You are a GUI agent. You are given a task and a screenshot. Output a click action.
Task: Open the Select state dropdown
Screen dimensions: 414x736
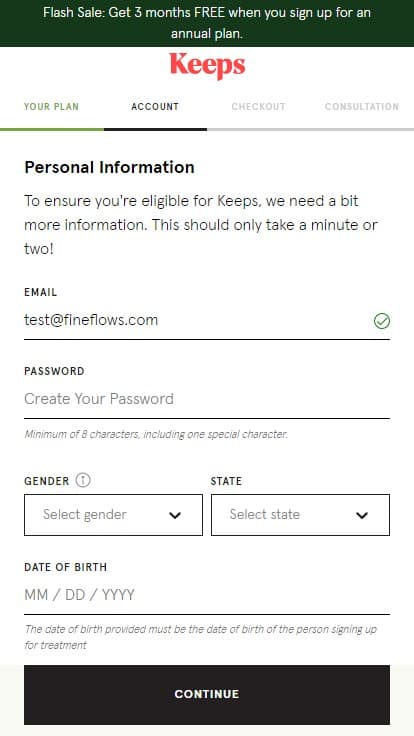tap(300, 515)
